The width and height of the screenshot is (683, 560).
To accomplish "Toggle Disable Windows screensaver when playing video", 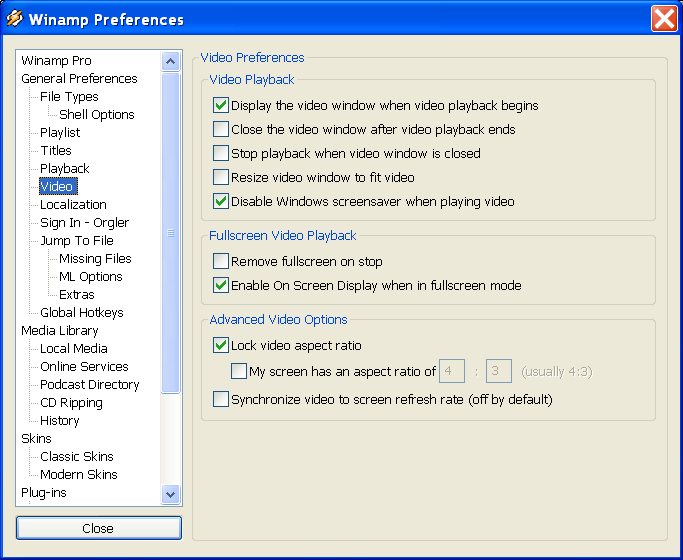I will (x=221, y=201).
